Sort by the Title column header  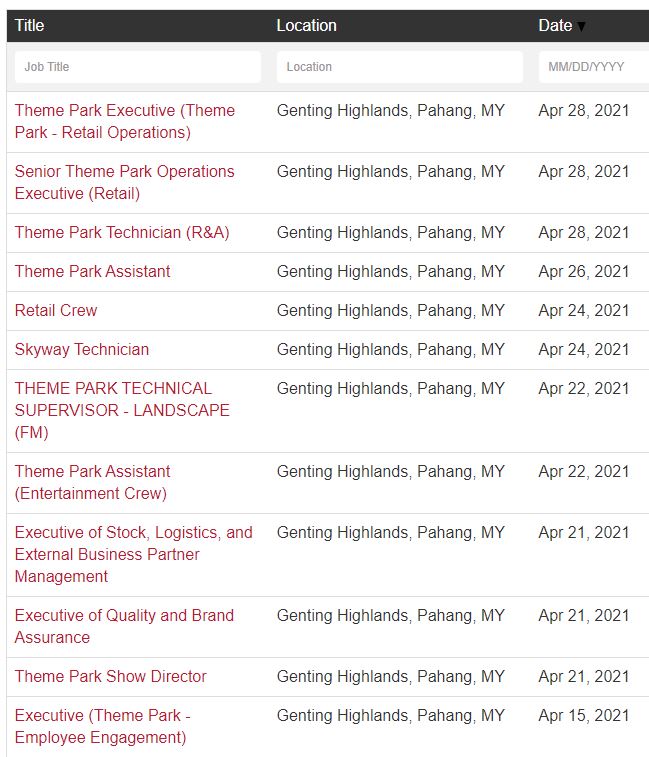click(x=29, y=25)
